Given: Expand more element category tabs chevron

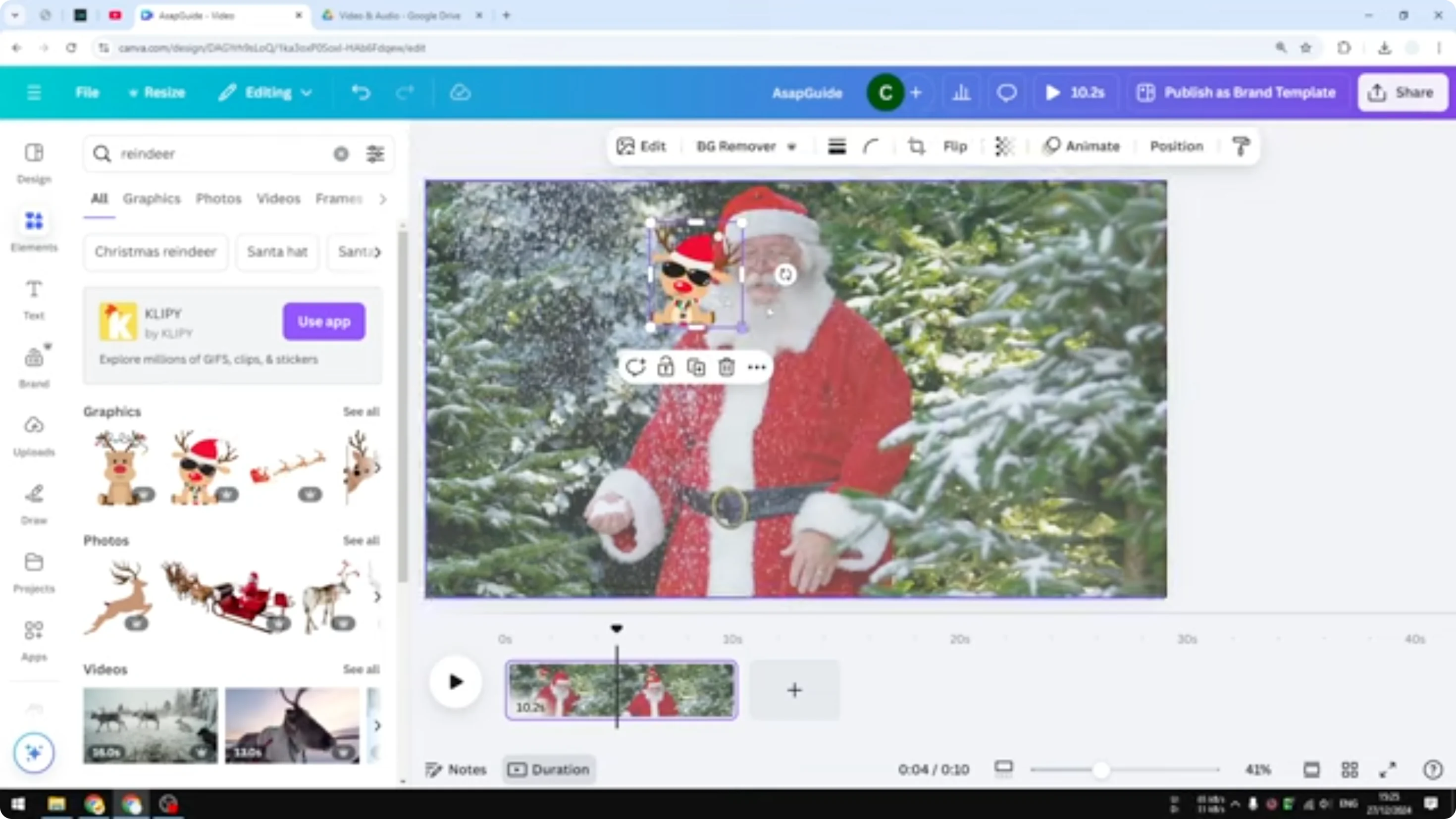Looking at the screenshot, I should (383, 199).
